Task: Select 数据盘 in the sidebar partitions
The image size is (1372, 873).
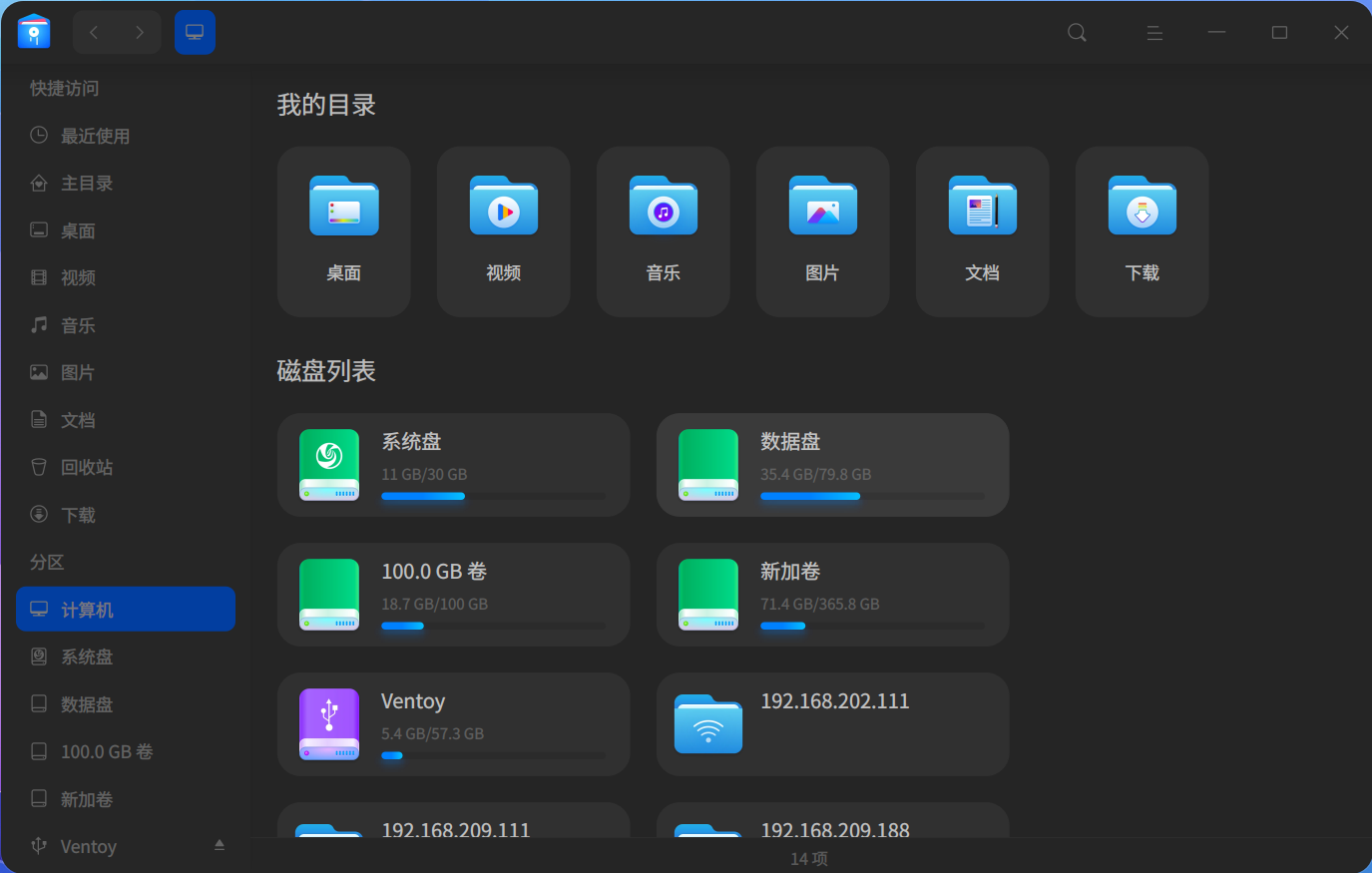Action: 126,704
